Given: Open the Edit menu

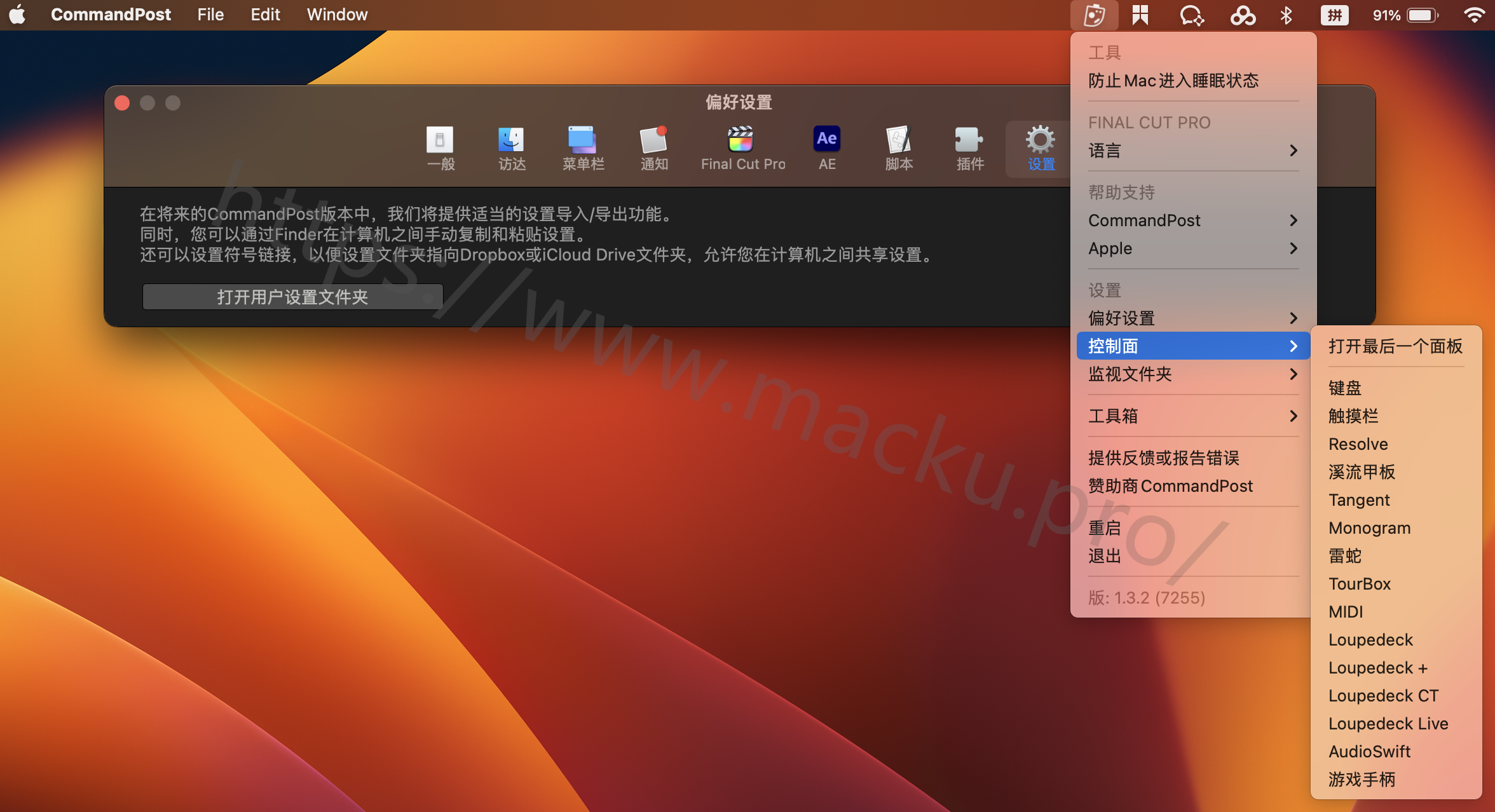Looking at the screenshot, I should pos(265,15).
